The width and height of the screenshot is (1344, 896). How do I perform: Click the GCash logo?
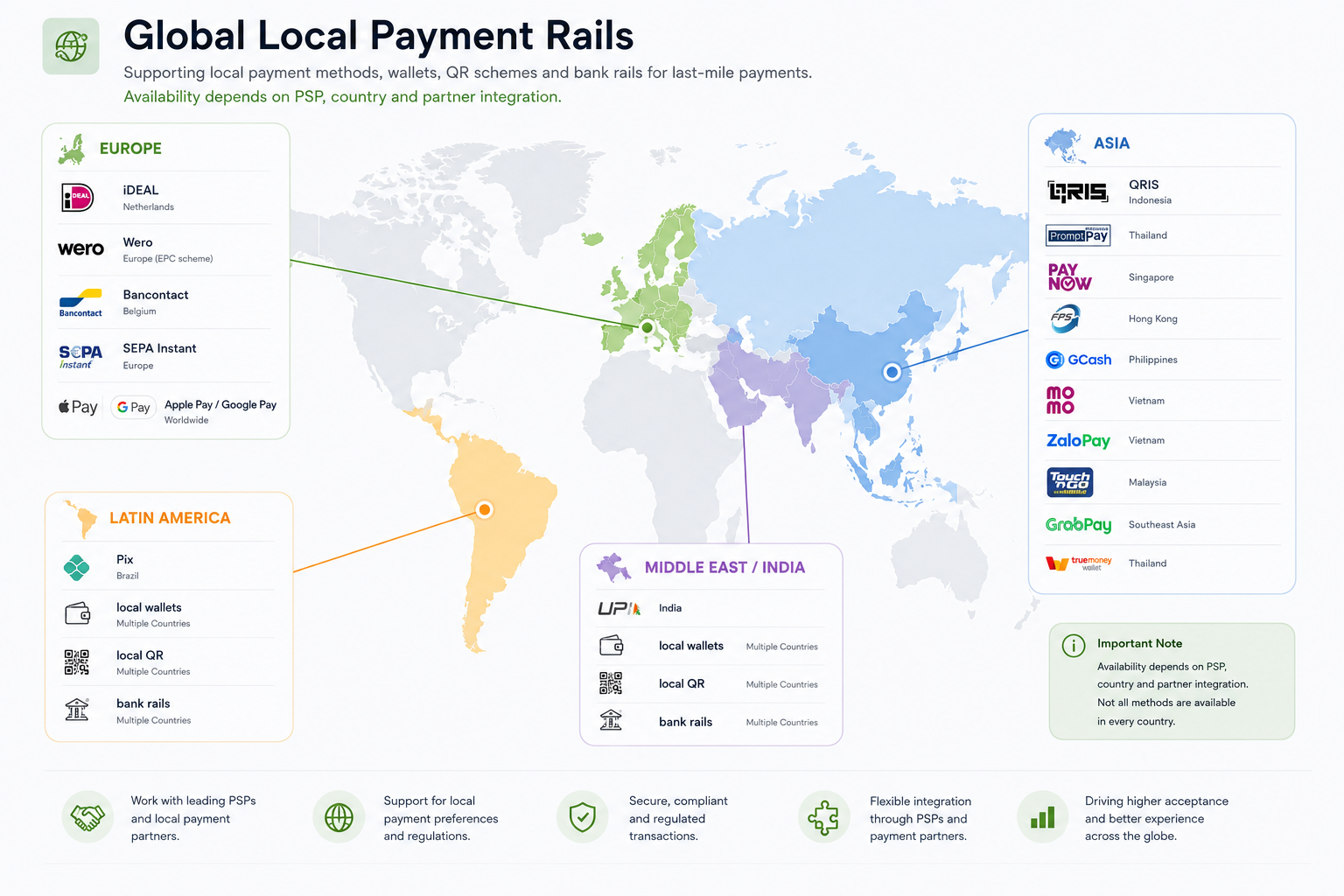click(1079, 360)
